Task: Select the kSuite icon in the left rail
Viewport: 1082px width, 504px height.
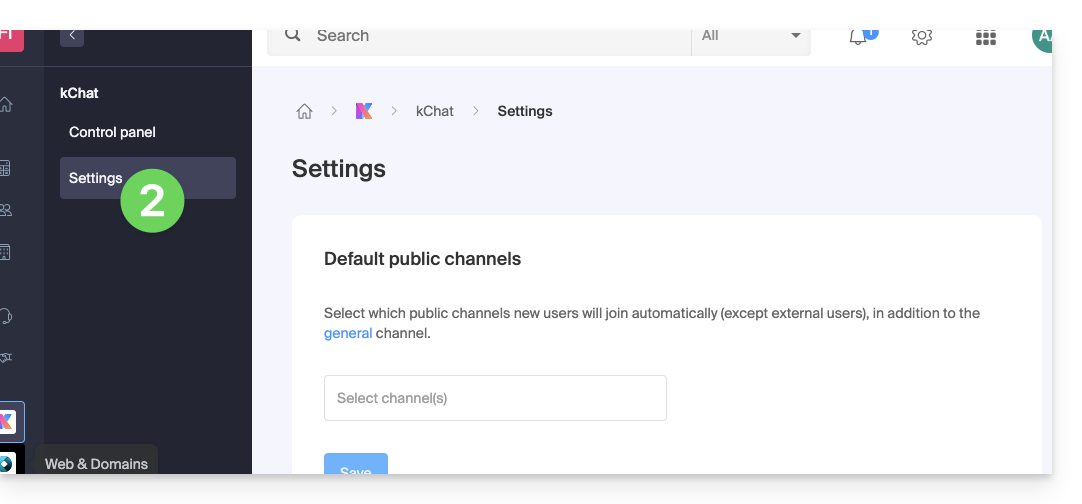Action: click(8, 421)
